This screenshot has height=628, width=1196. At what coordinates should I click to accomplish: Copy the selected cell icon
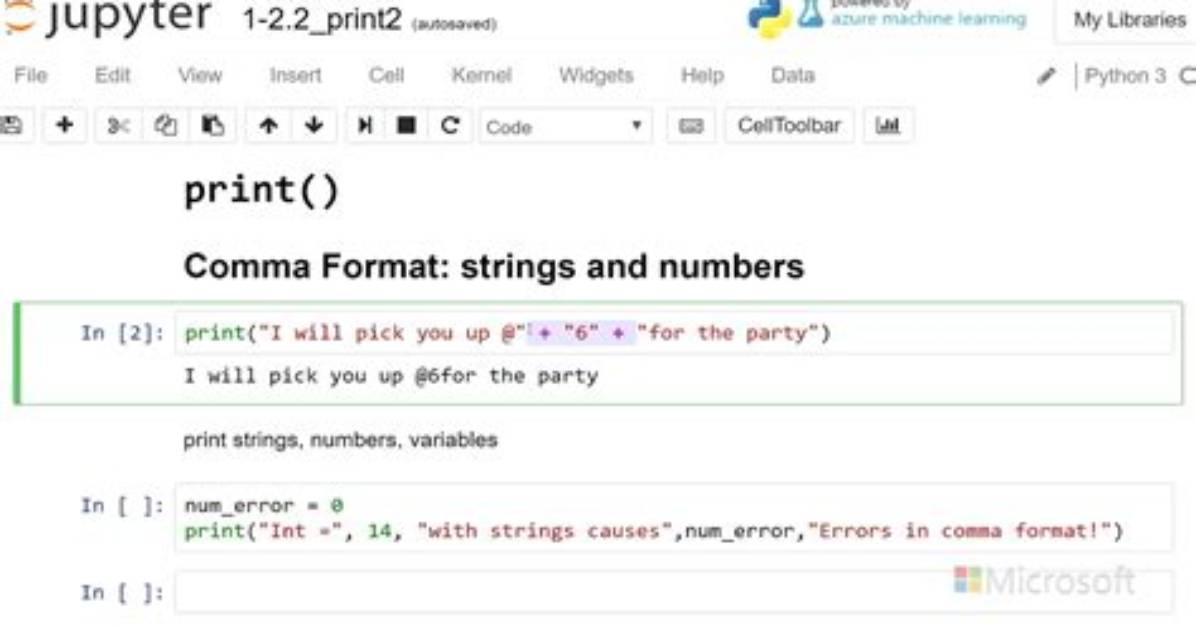[165, 126]
